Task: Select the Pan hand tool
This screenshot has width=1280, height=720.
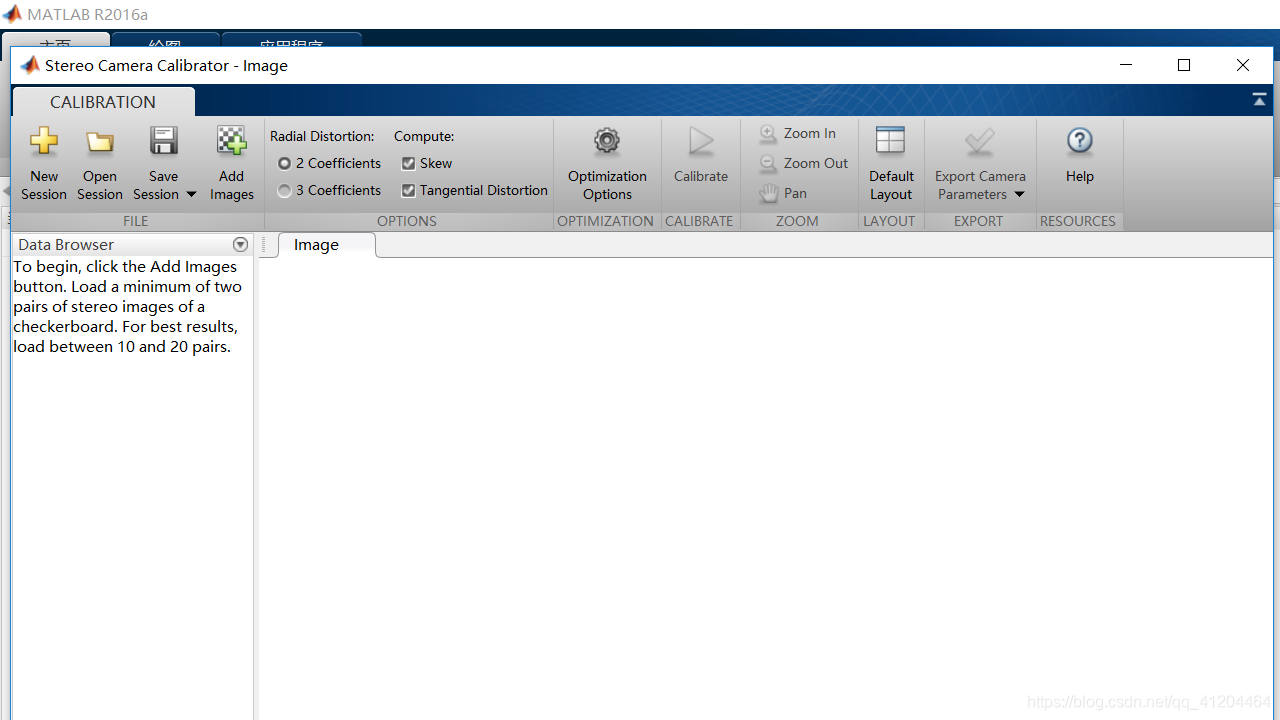Action: coord(783,193)
